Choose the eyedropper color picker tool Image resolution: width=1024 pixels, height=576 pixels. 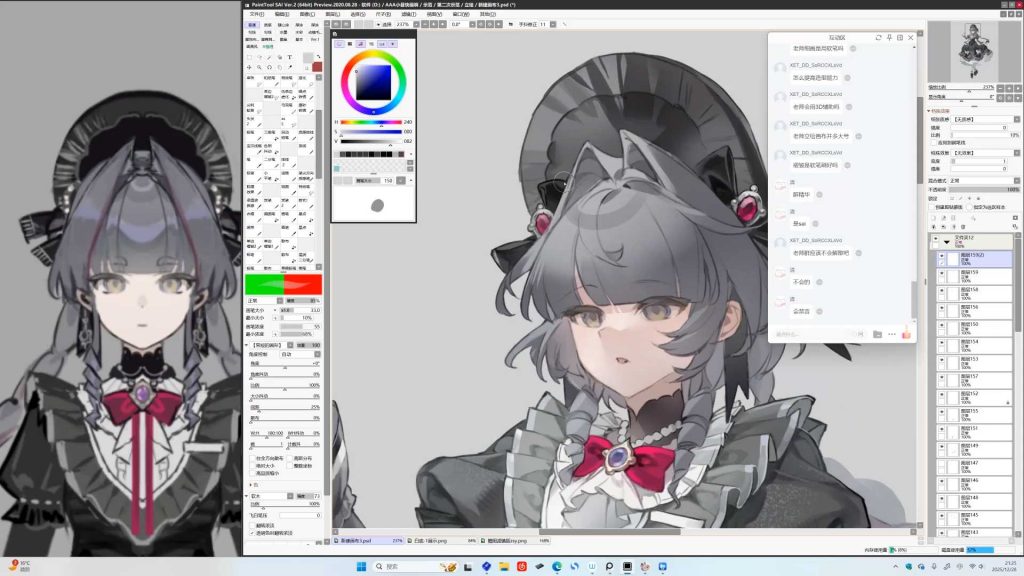coord(290,67)
